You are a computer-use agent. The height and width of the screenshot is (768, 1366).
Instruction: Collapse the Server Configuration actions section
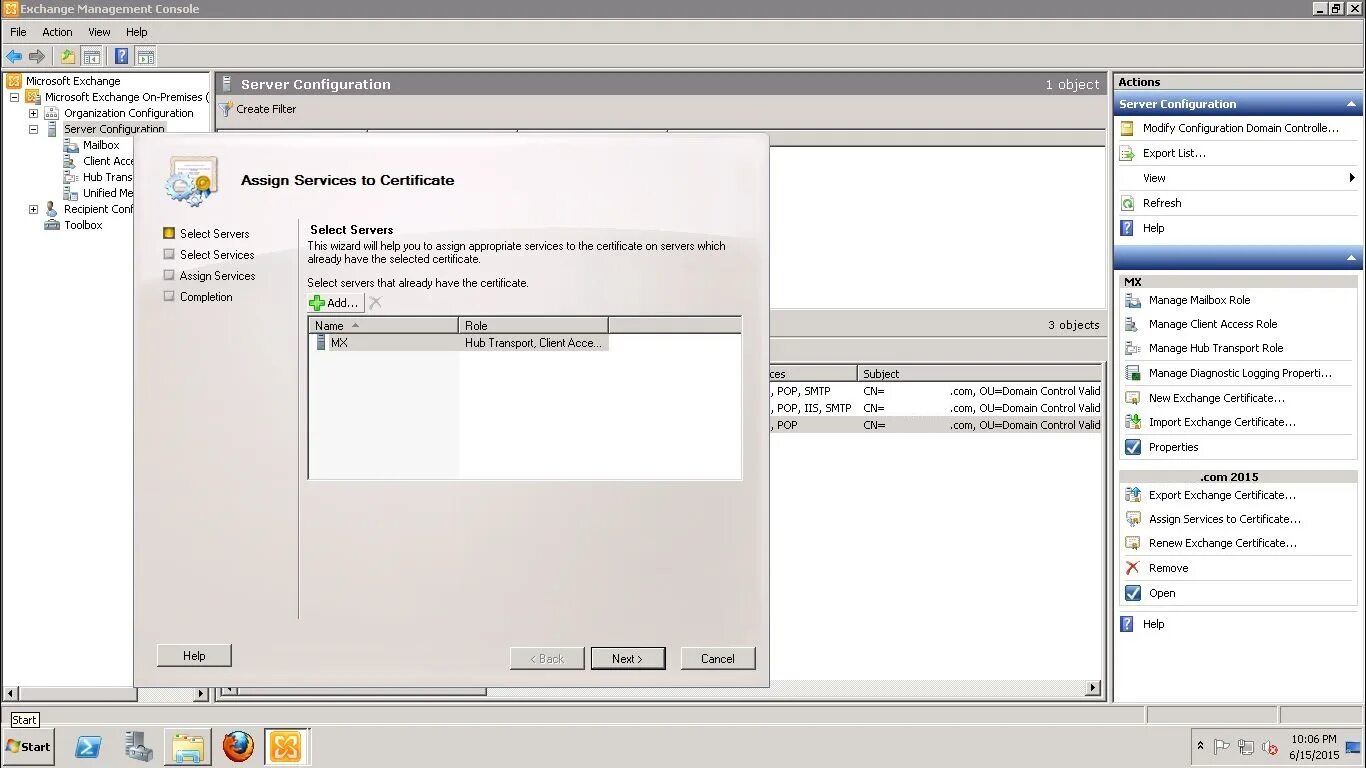(x=1351, y=104)
